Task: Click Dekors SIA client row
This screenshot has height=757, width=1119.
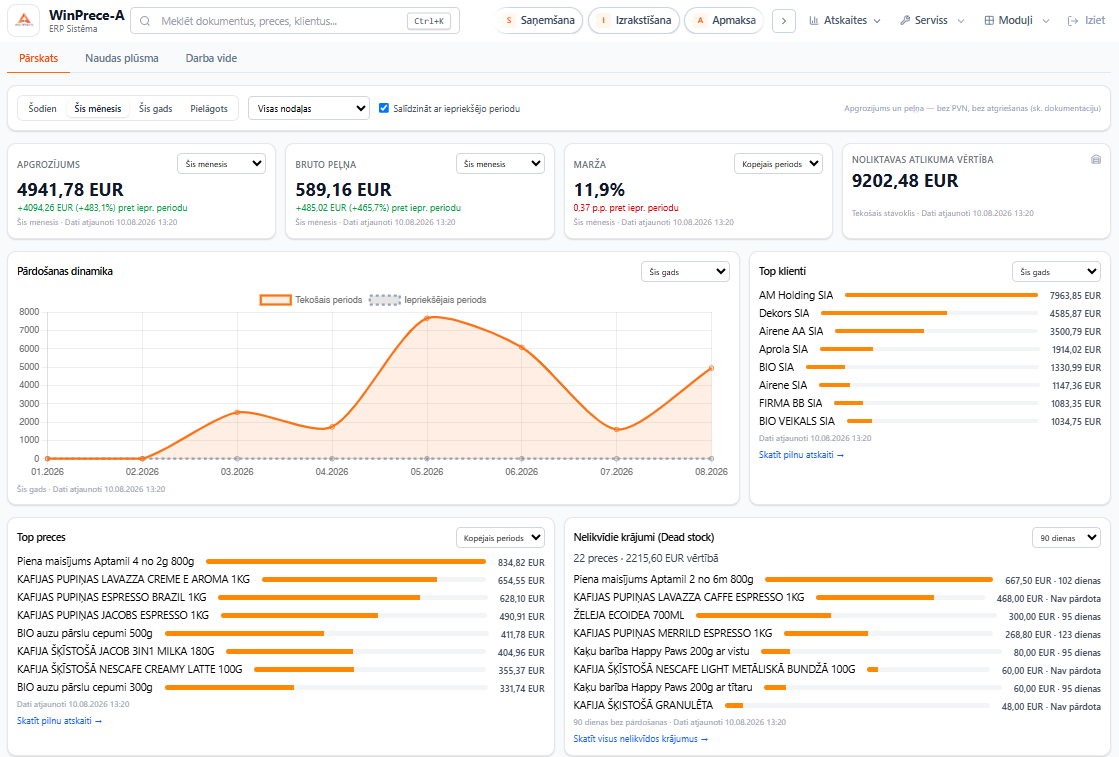Action: (929, 313)
